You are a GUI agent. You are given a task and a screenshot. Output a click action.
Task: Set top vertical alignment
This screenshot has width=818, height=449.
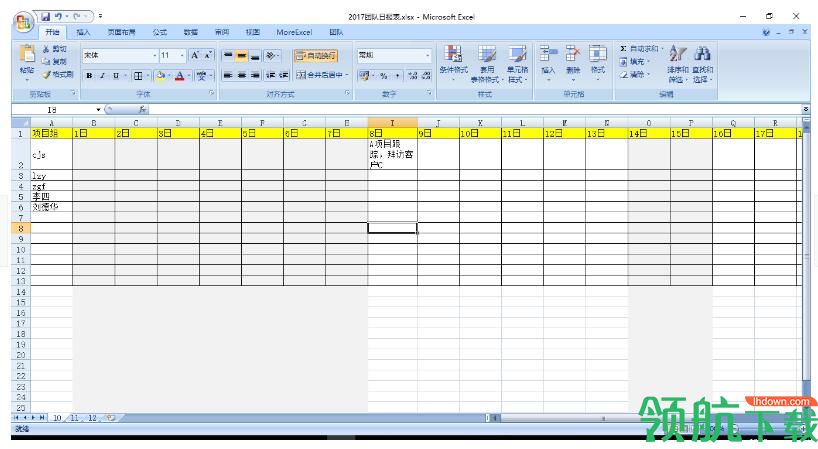tap(228, 55)
